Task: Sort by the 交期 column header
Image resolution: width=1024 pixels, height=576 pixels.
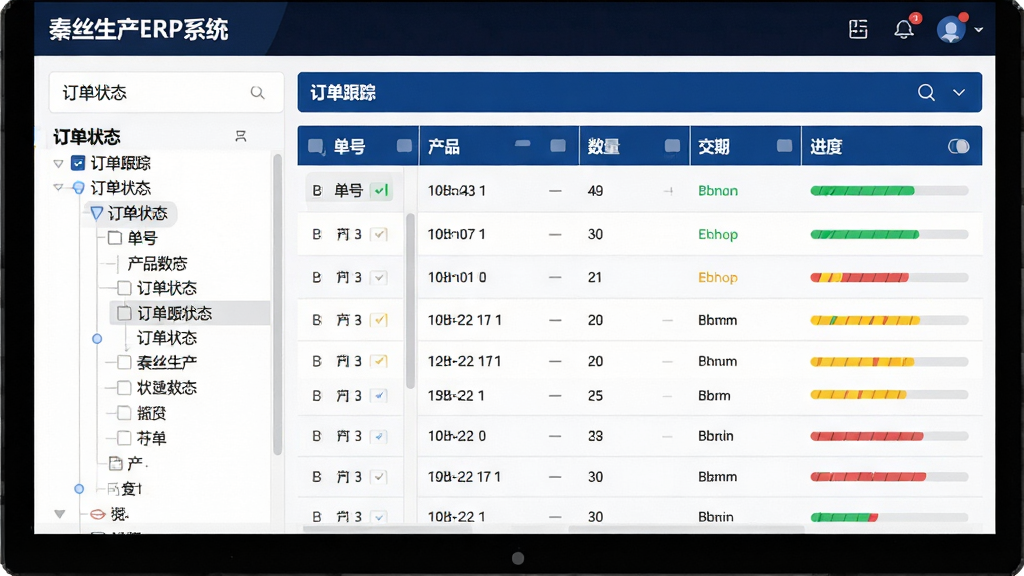Action: pos(714,146)
